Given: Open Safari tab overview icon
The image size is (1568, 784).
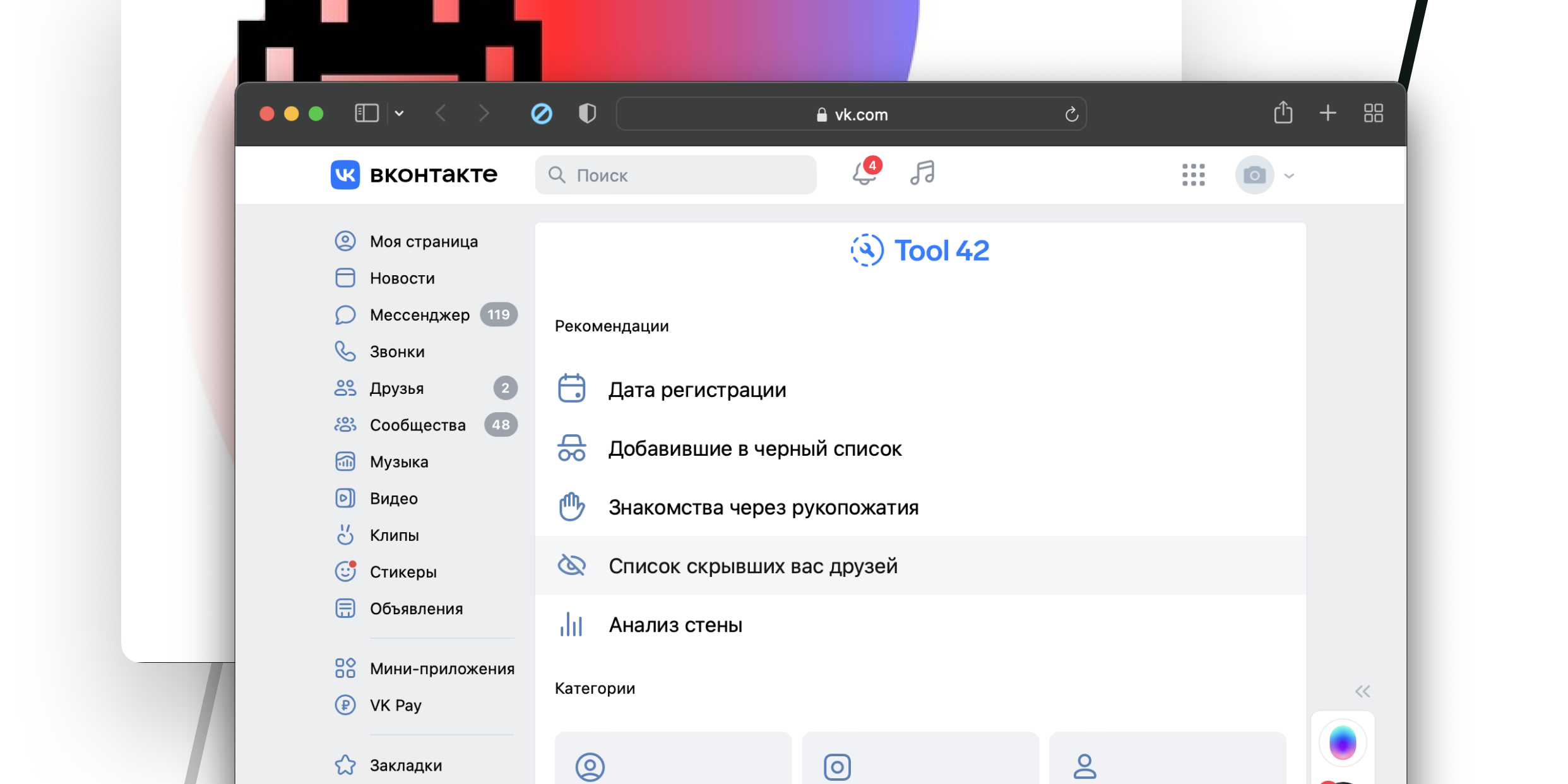Looking at the screenshot, I should tap(1373, 113).
